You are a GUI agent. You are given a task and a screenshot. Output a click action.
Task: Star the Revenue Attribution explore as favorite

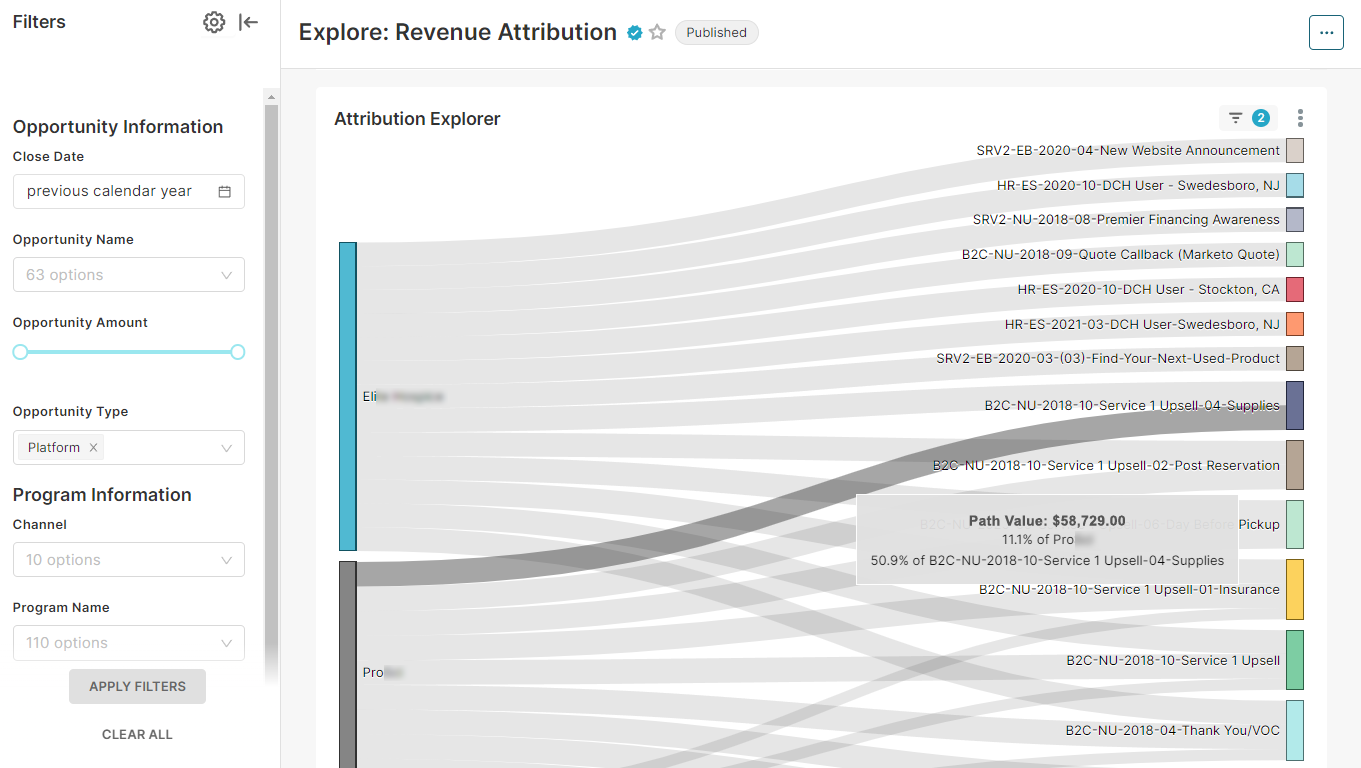pyautogui.click(x=657, y=32)
